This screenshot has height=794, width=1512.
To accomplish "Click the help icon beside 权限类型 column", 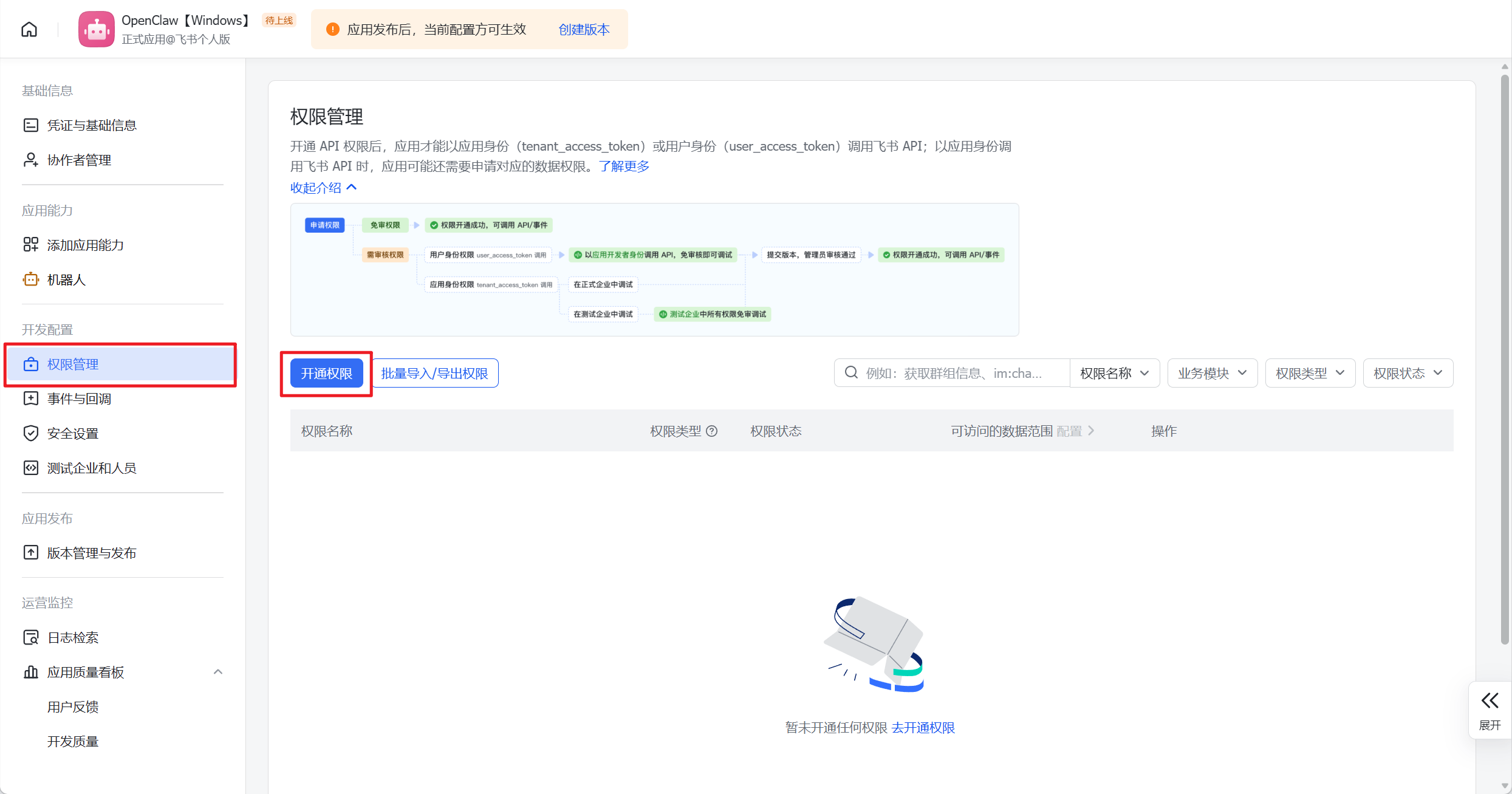I will [x=712, y=431].
